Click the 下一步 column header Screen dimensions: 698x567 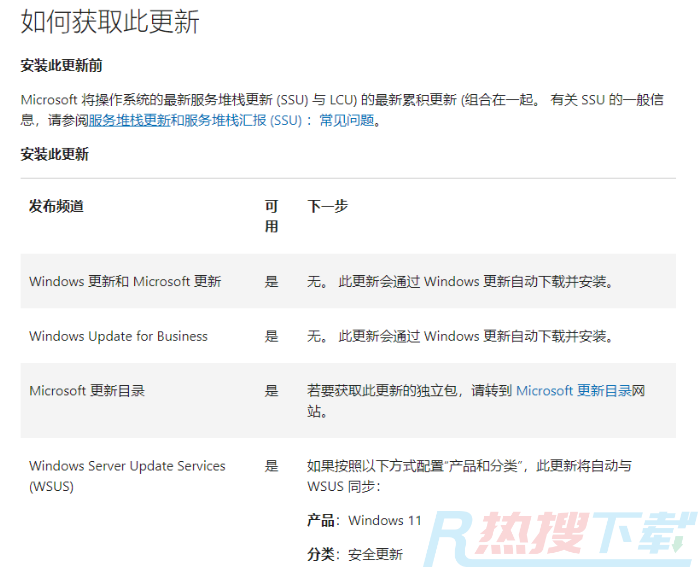328,206
